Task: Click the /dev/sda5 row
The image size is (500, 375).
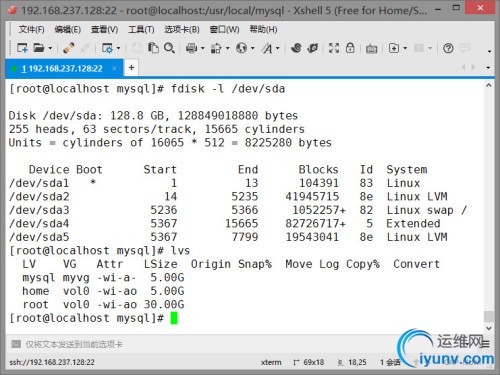Action: tap(228, 237)
